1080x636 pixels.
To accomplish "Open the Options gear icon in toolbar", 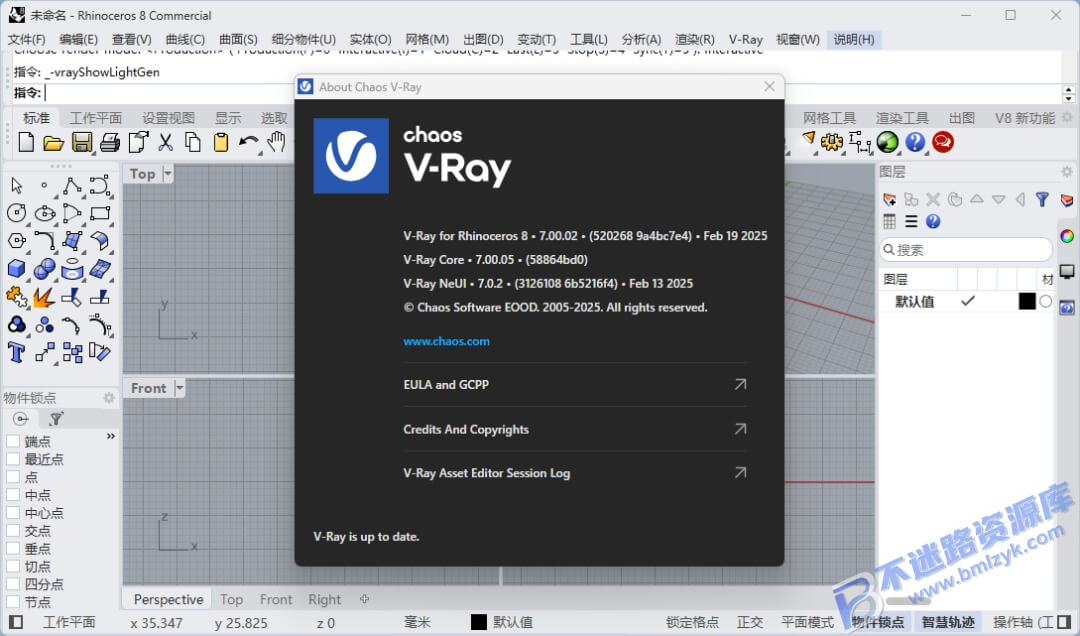I will [x=832, y=143].
